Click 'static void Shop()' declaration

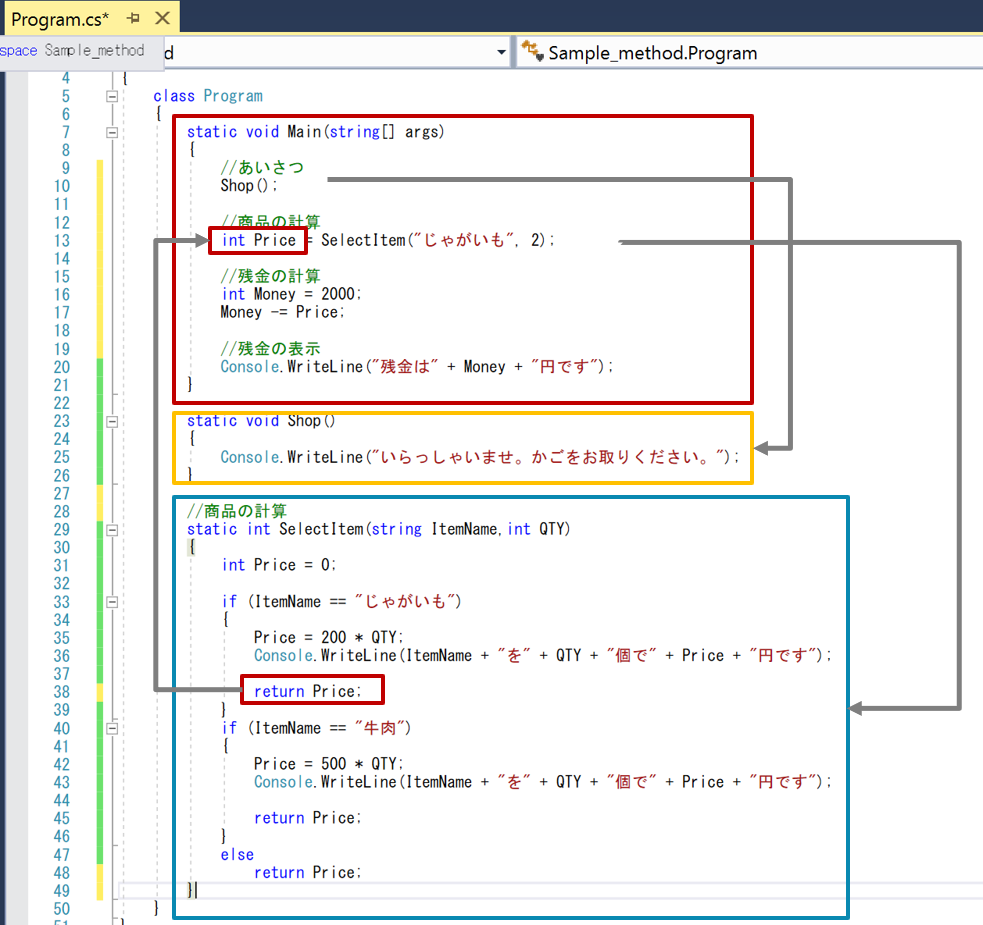tap(261, 421)
